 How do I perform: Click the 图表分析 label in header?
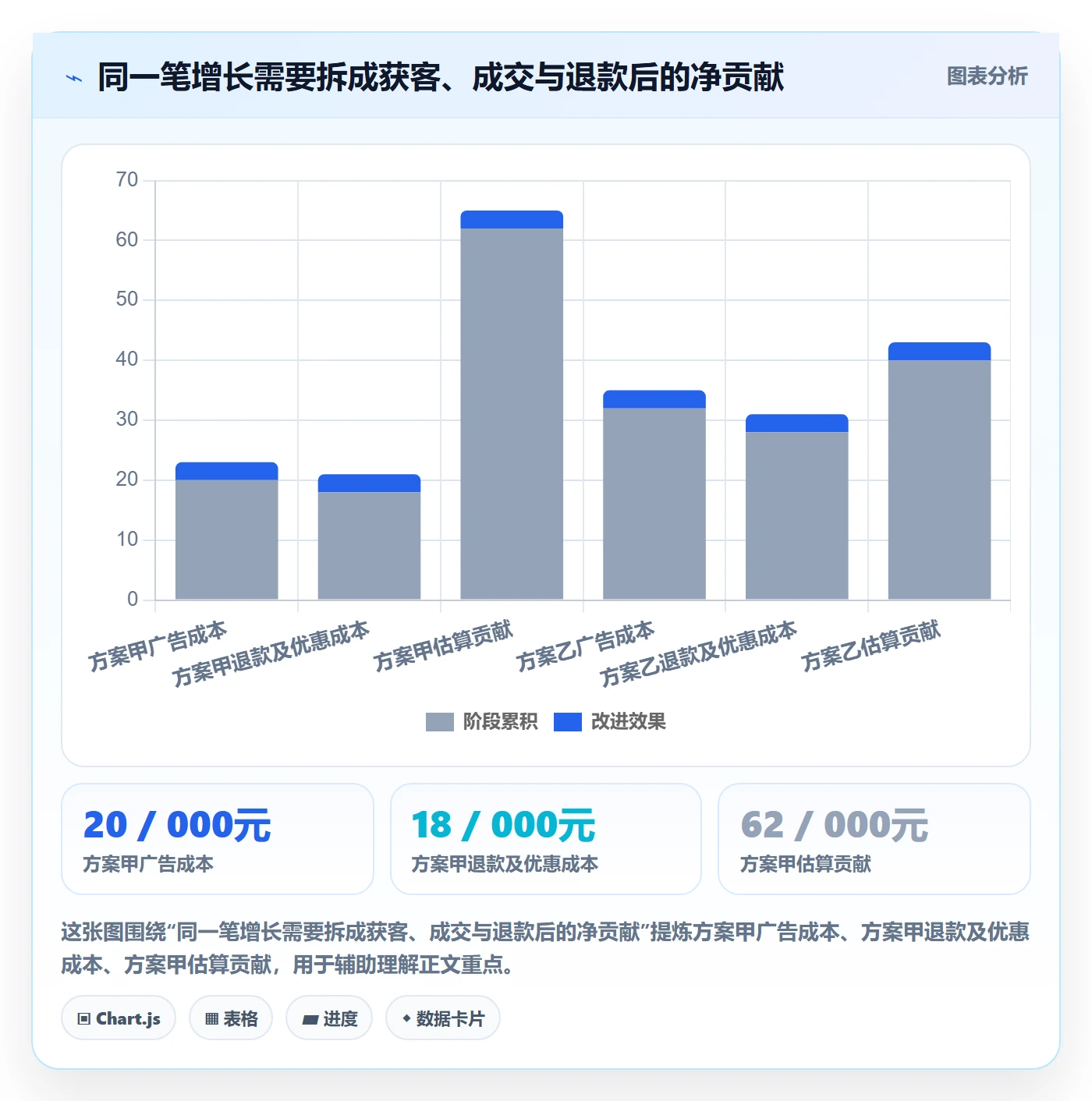[x=987, y=76]
